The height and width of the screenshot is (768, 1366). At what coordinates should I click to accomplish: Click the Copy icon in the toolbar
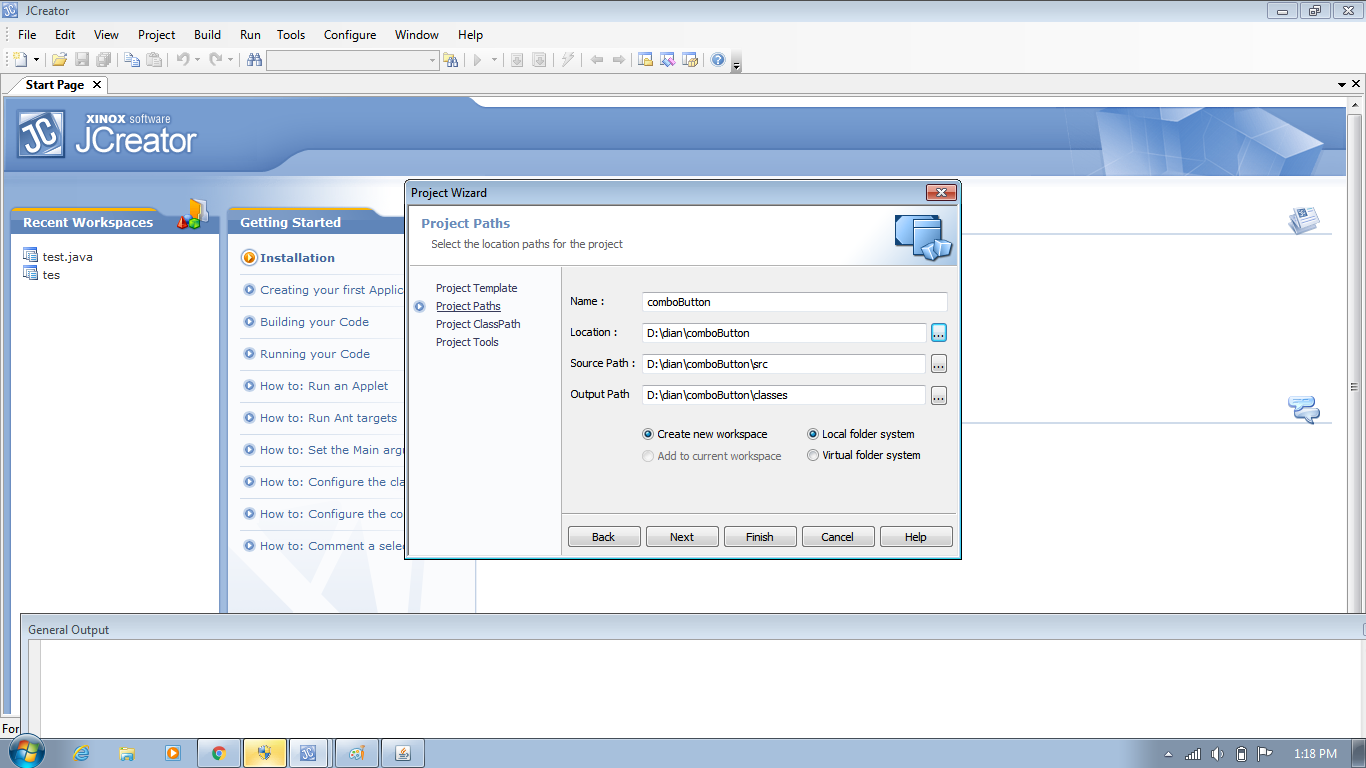(x=131, y=59)
